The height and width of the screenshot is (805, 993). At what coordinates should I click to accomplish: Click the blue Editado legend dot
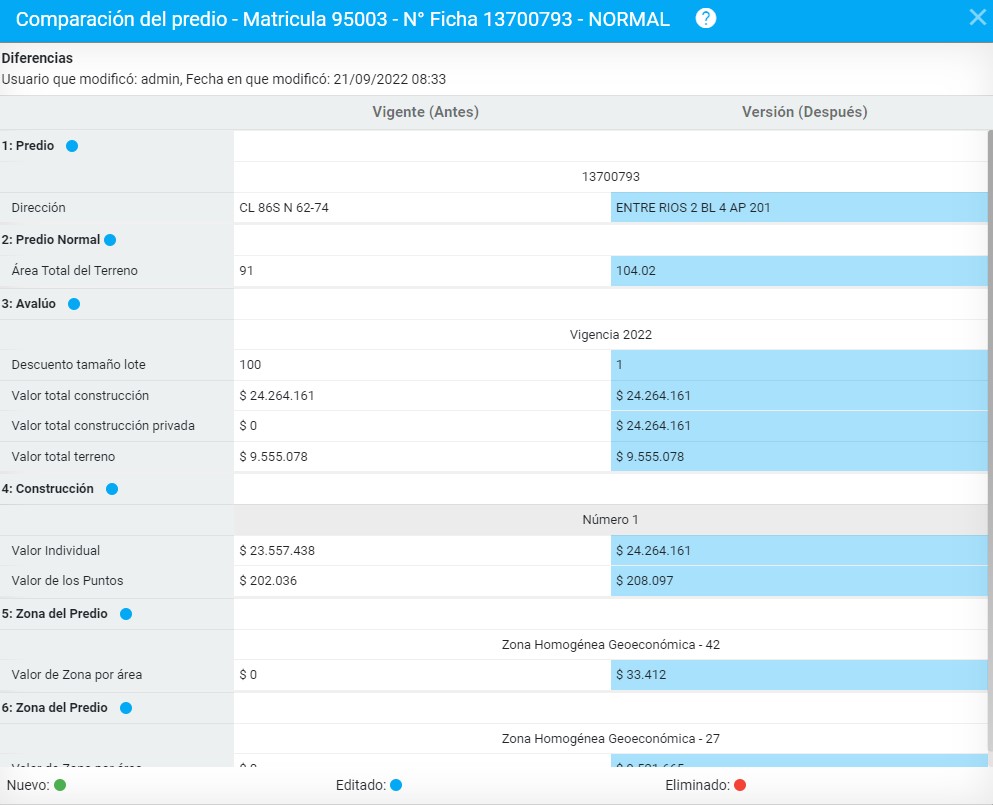(396, 786)
